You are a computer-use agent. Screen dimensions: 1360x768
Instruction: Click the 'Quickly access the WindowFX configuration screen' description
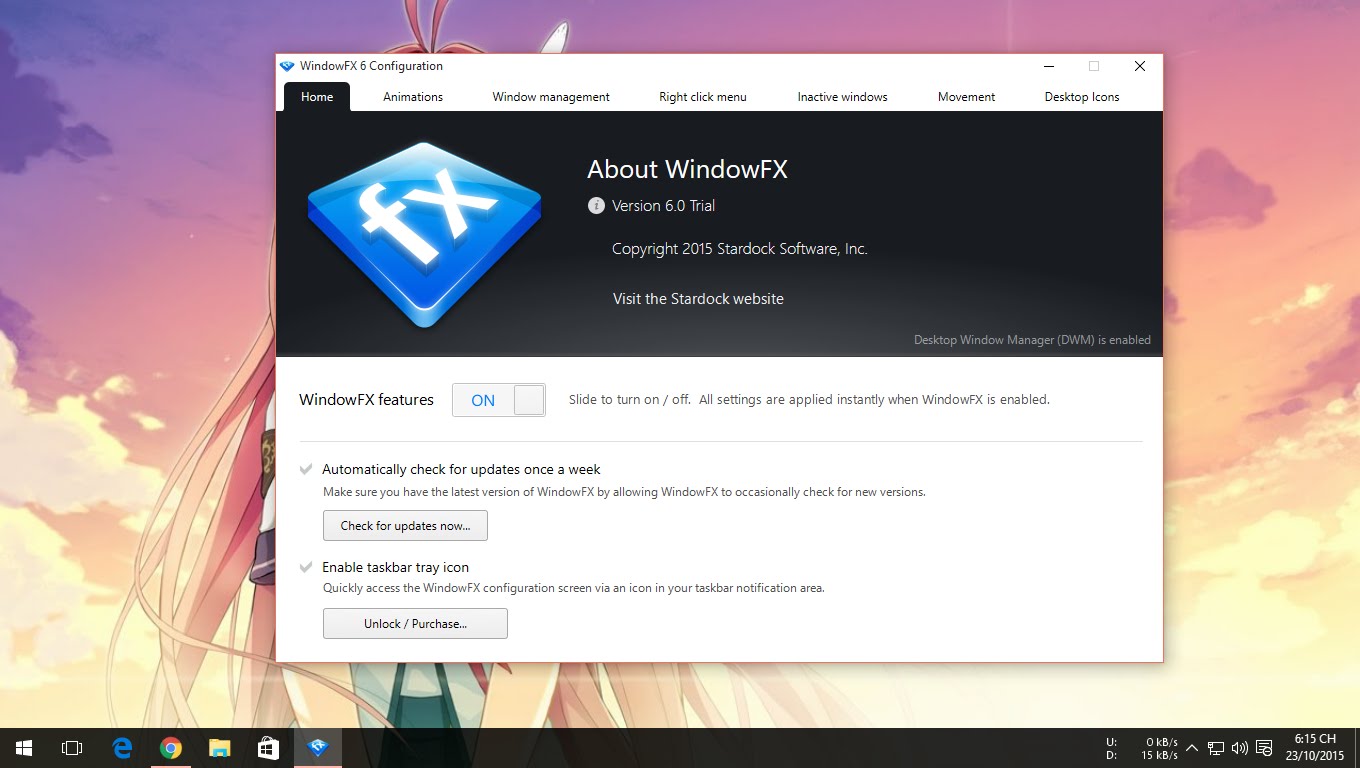coord(573,588)
